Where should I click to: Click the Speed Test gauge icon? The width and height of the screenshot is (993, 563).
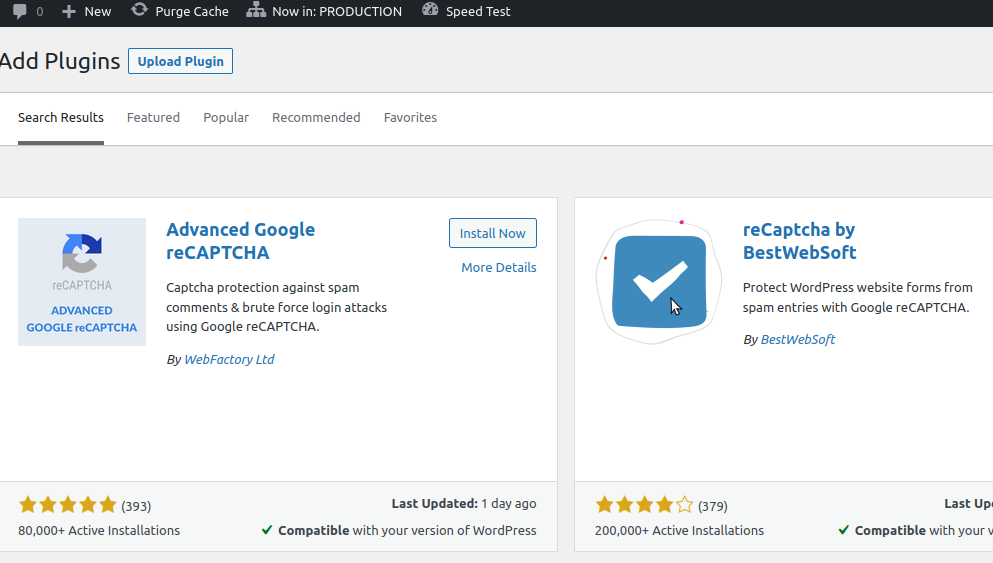430,10
